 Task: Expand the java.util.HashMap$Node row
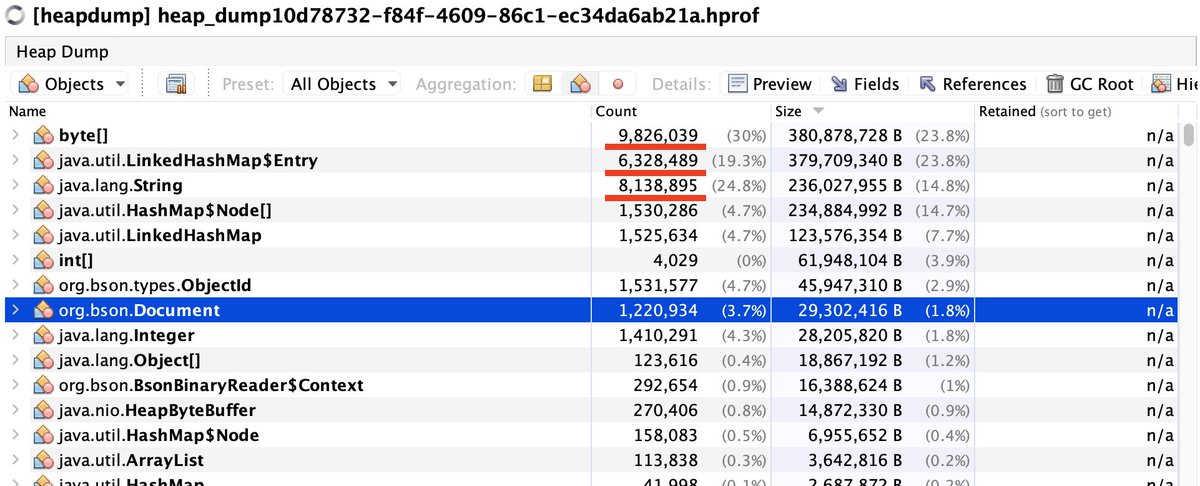pyautogui.click(x=15, y=435)
